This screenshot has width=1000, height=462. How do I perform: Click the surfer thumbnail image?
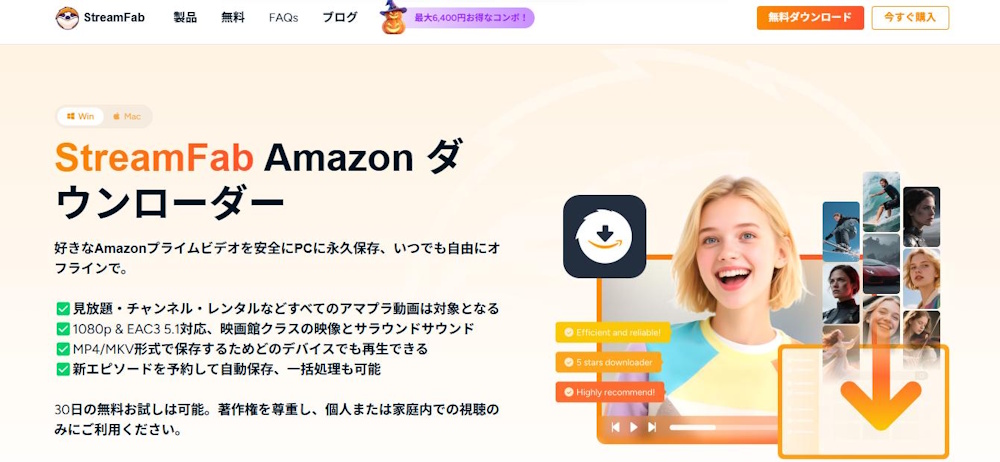tap(881, 202)
